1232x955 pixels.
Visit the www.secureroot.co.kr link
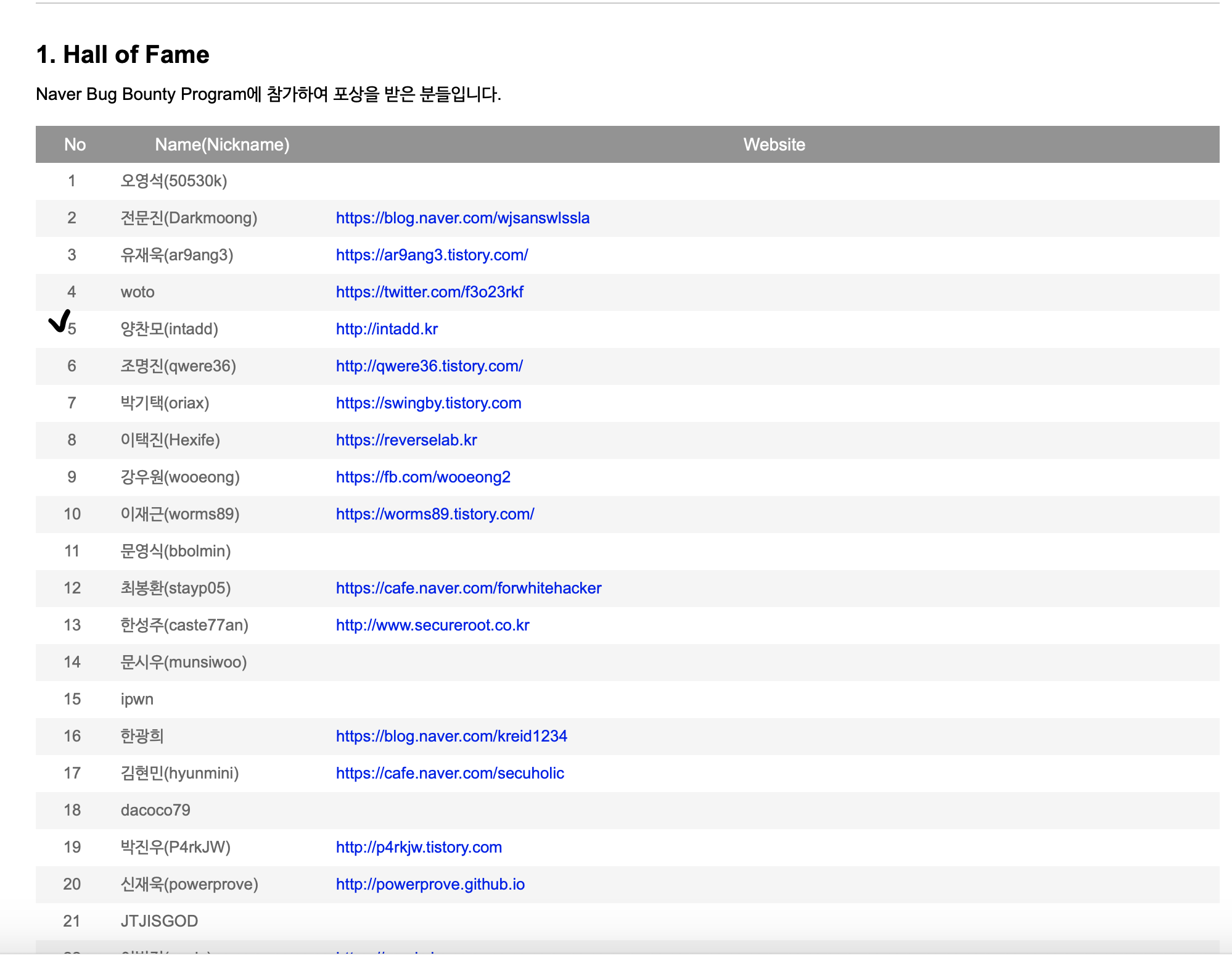pos(432,625)
